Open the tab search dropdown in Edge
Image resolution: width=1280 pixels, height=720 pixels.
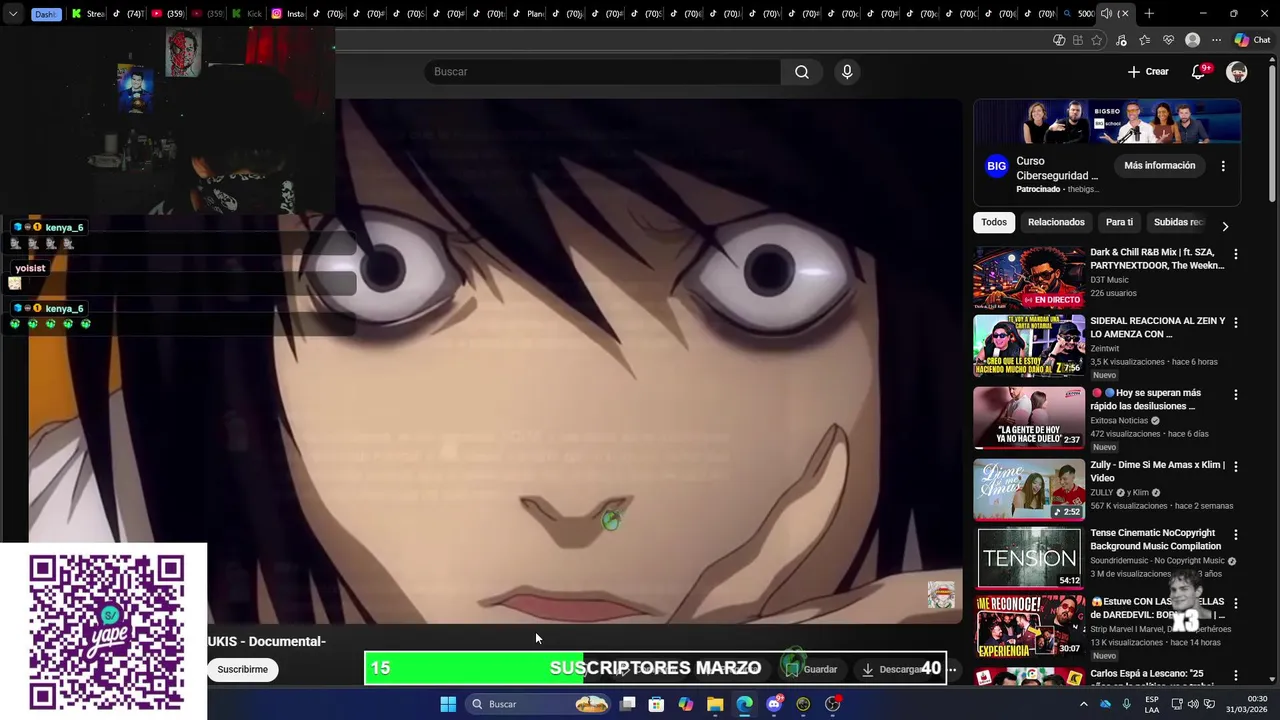coord(13,14)
